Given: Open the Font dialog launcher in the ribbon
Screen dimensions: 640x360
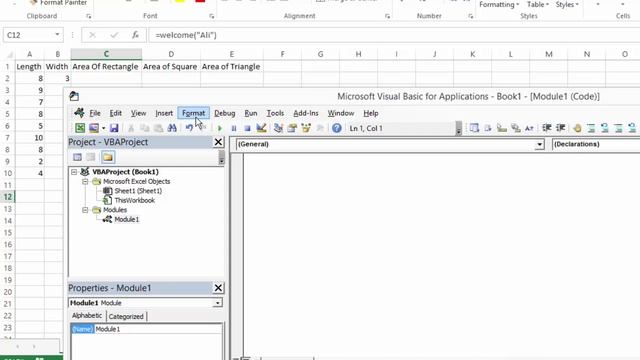Looking at the screenshot, I should point(211,16).
